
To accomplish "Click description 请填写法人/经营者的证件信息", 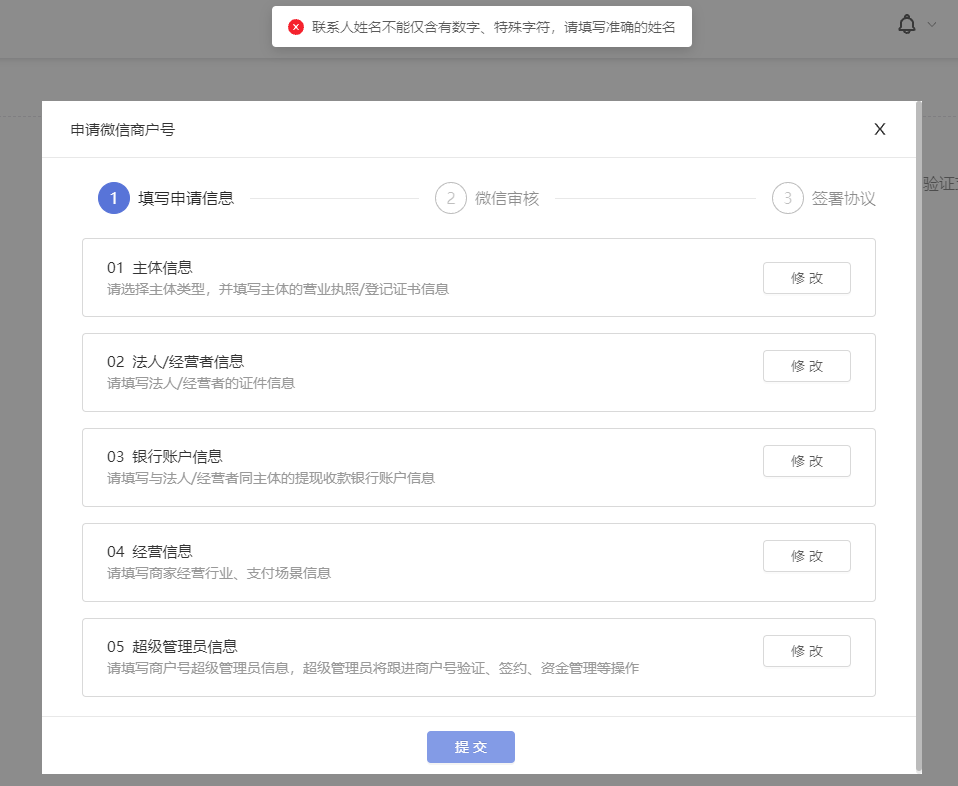I will [201, 383].
